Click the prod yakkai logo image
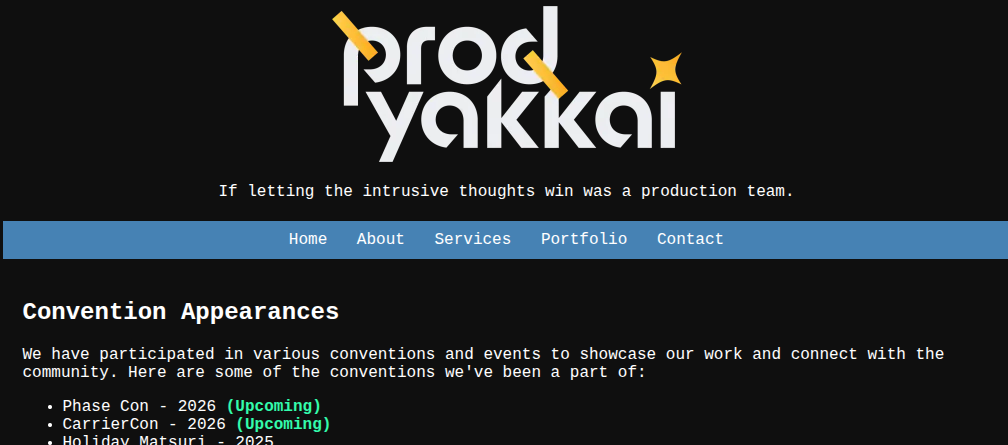Viewport: 1008px width, 445px height. 507,84
